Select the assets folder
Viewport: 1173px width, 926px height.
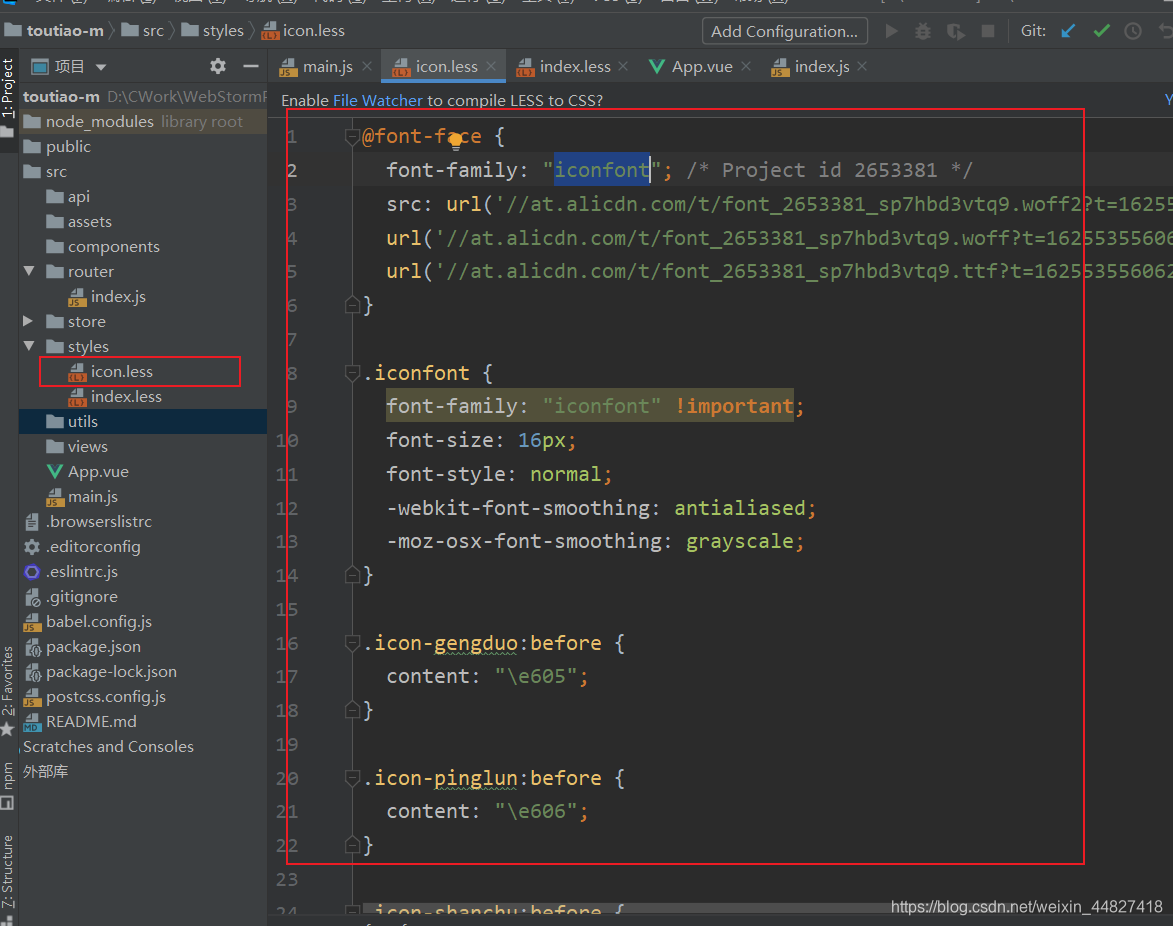click(x=143, y=221)
